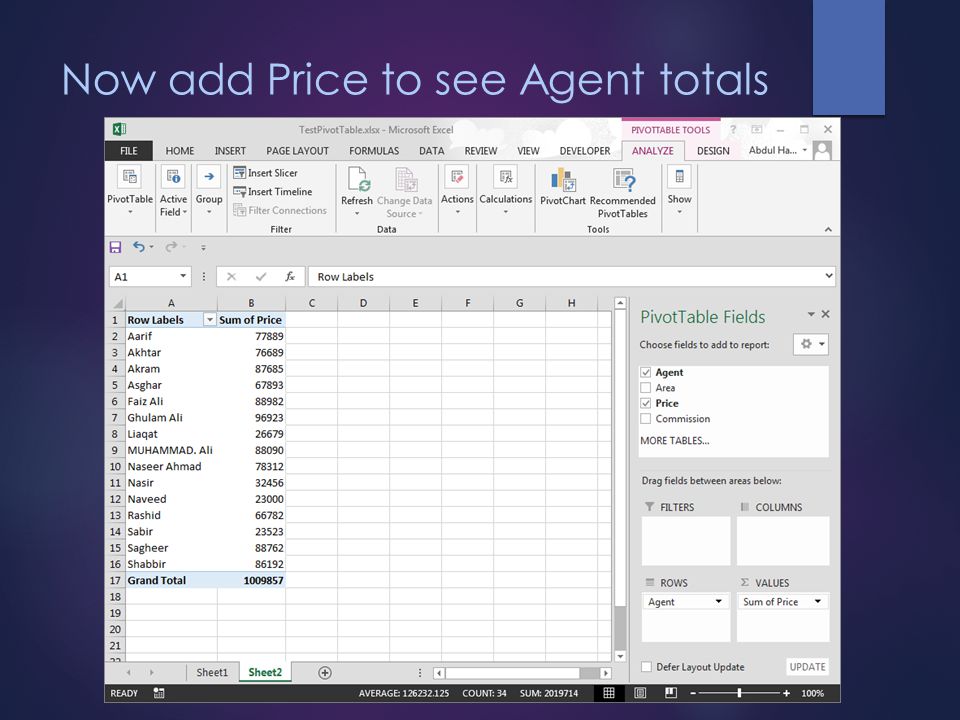Click the Redo arrow
Viewport: 960px width, 720px height.
click(171, 247)
